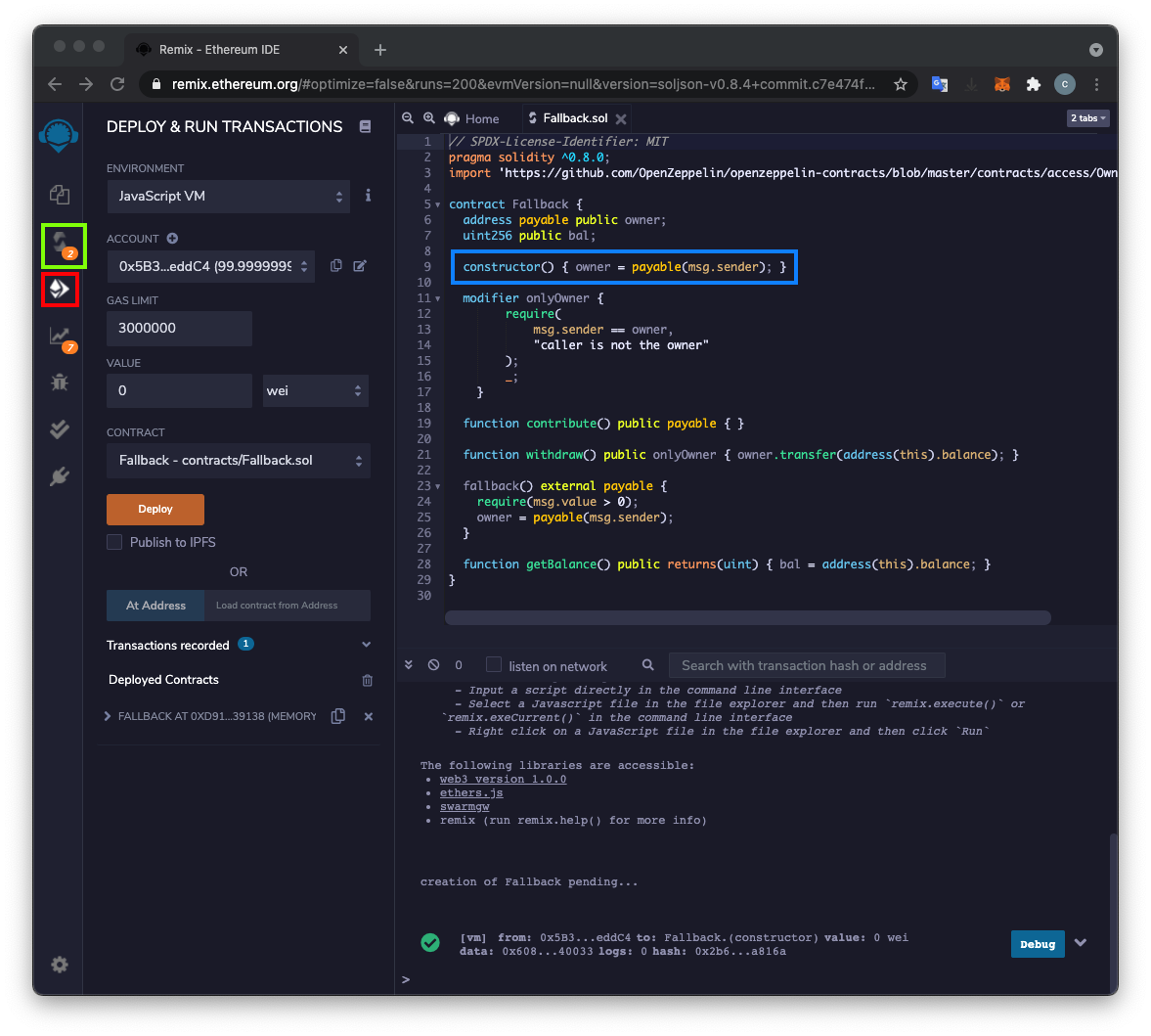Open the File Explorer sidebar icon

59,194
